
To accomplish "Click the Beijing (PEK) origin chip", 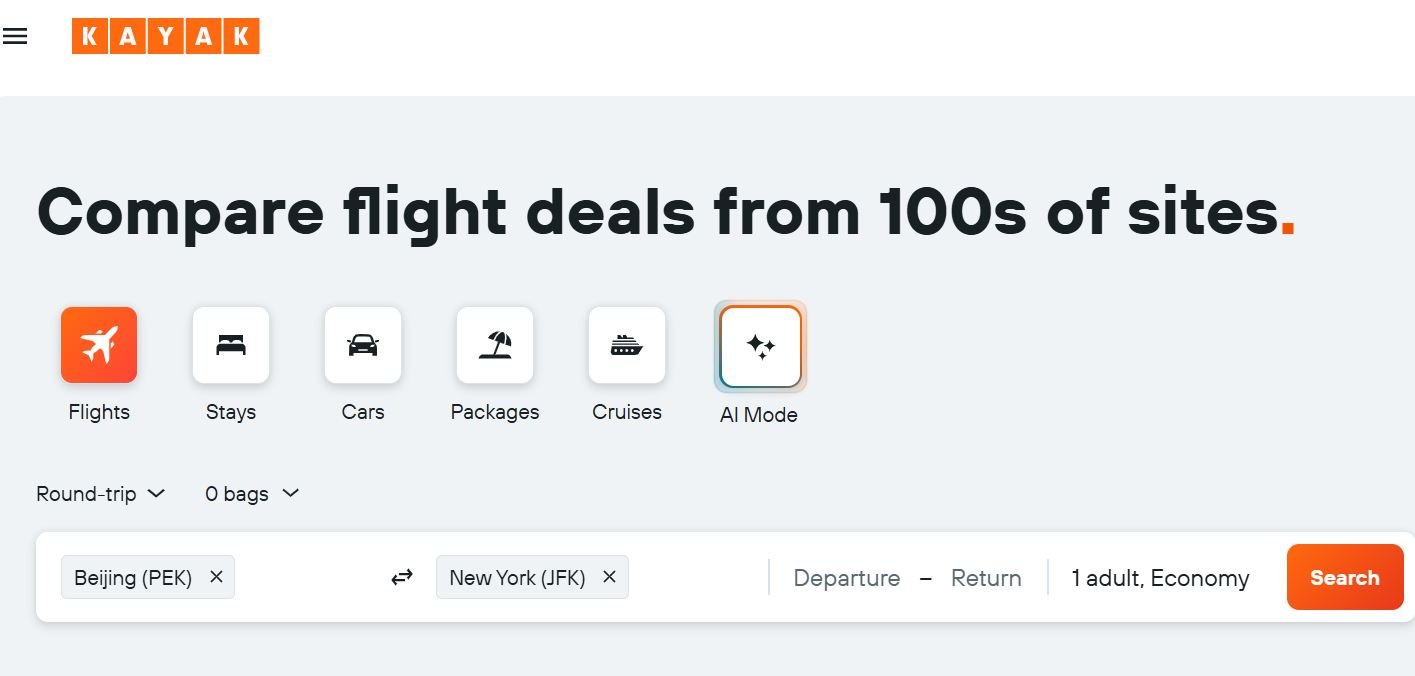I will (x=133, y=578).
